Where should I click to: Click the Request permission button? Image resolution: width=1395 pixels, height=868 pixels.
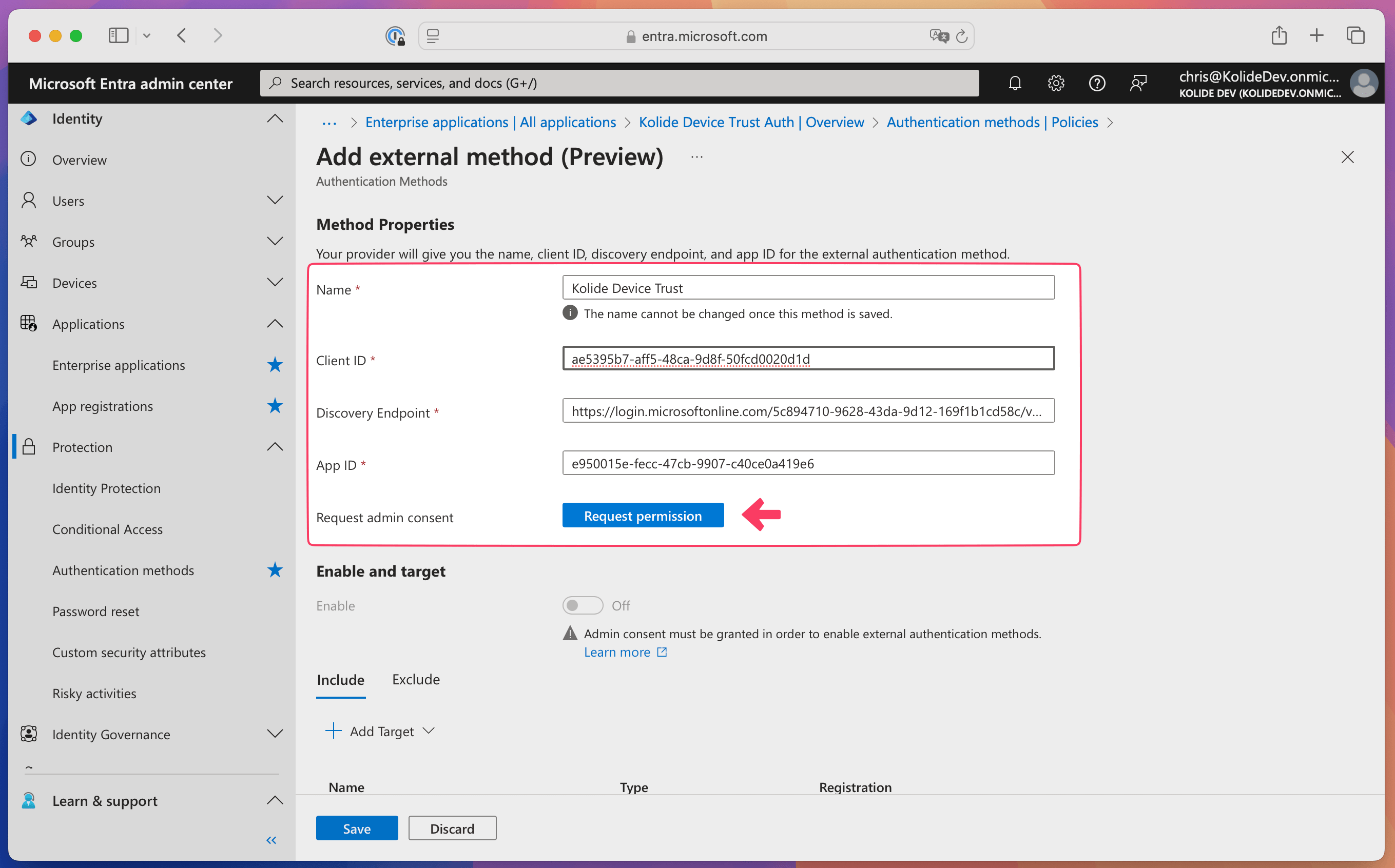(x=643, y=516)
